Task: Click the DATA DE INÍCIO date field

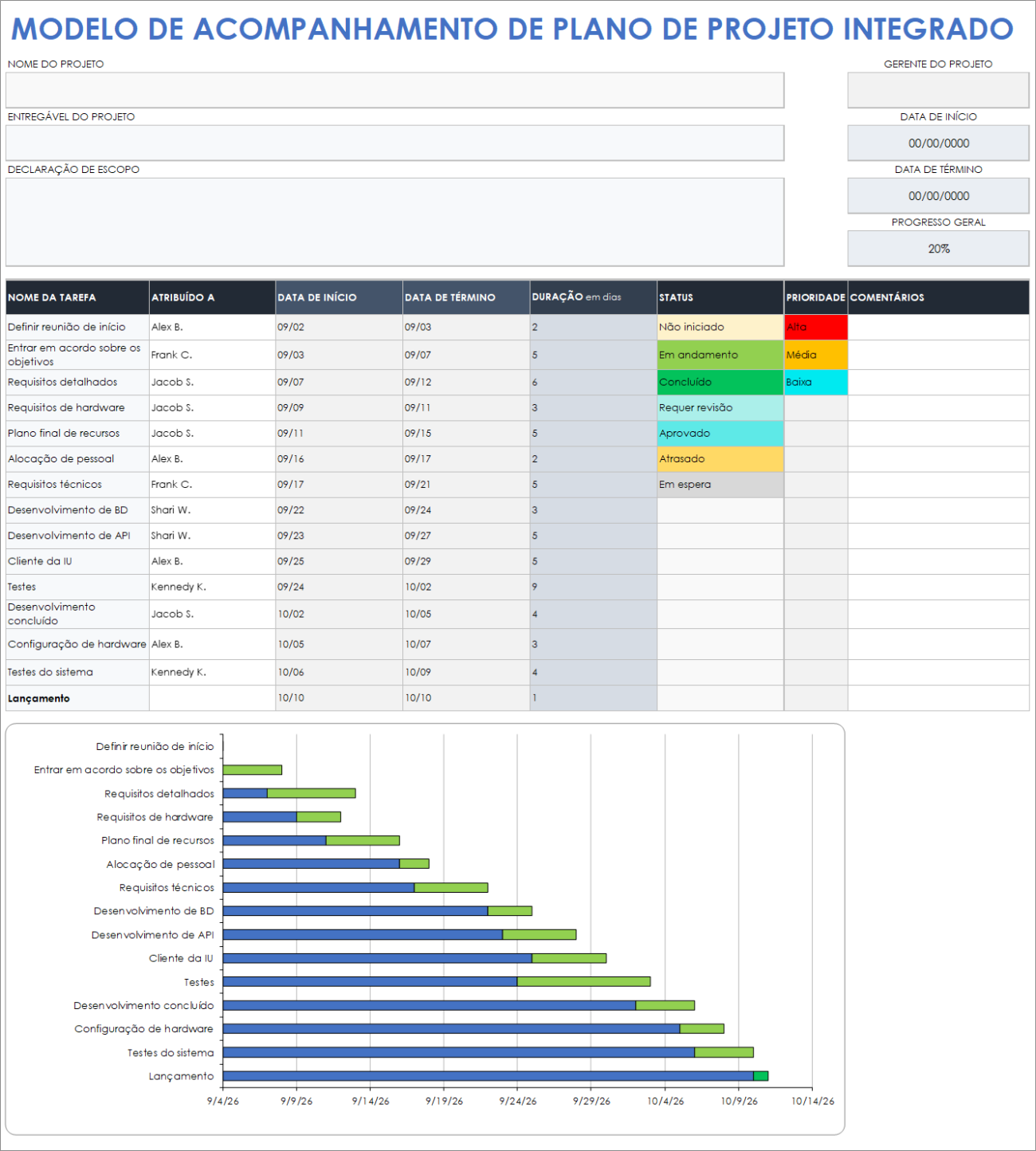Action: [938, 143]
